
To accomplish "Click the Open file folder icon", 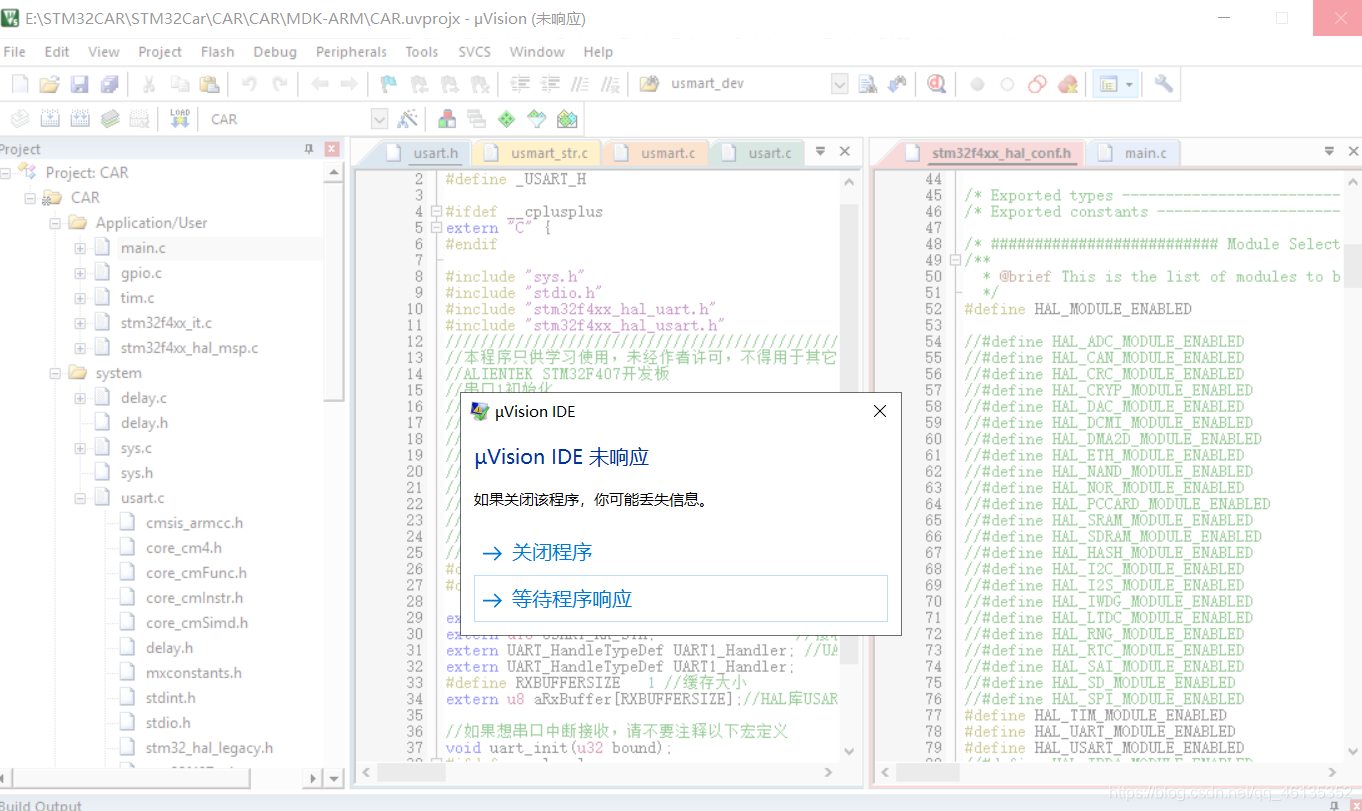I will (x=49, y=84).
